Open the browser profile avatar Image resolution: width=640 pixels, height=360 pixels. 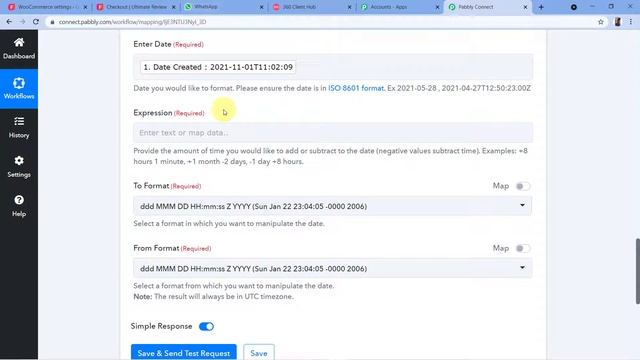pyautogui.click(x=618, y=22)
